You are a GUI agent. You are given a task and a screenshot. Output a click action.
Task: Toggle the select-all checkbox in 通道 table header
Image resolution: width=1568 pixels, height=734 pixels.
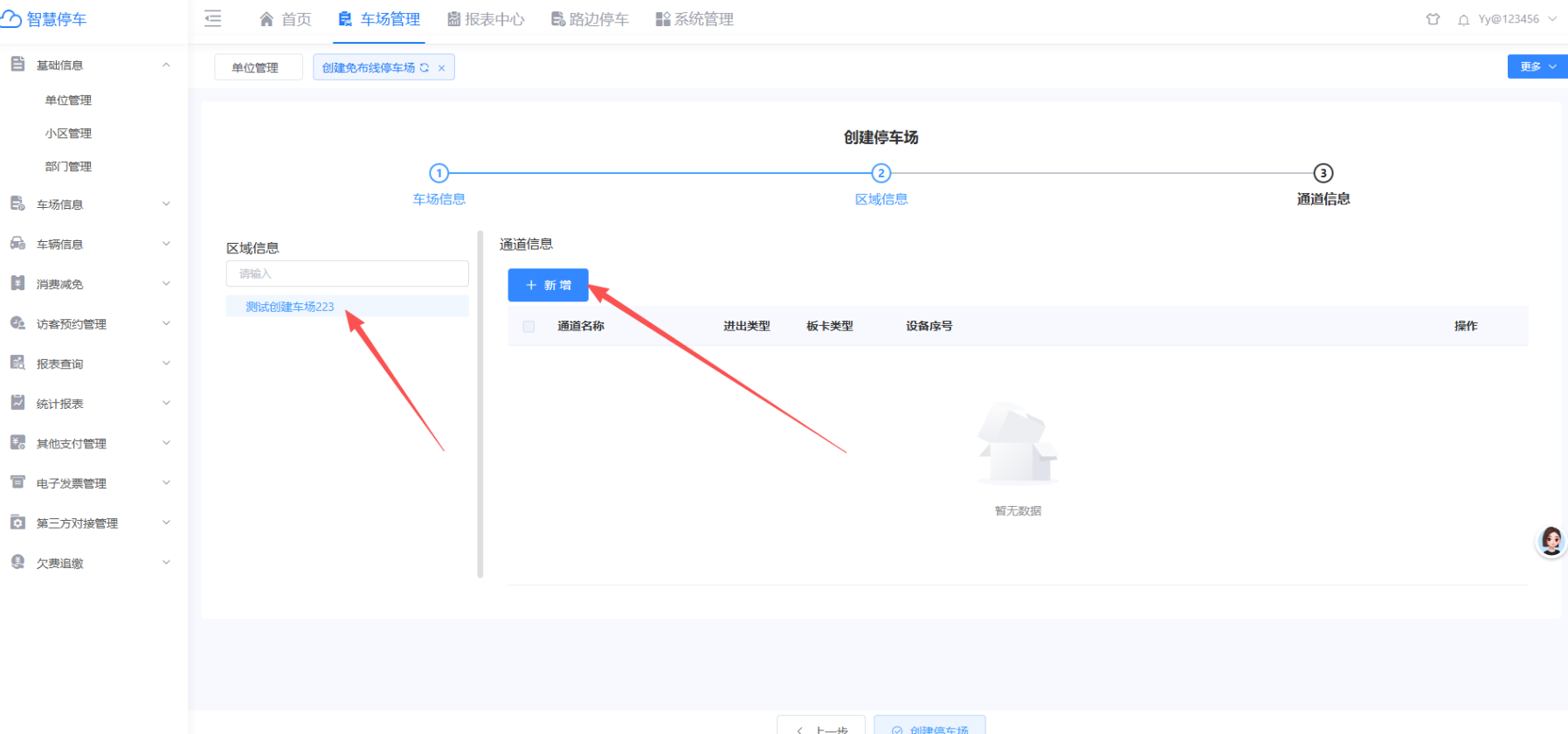pos(528,326)
